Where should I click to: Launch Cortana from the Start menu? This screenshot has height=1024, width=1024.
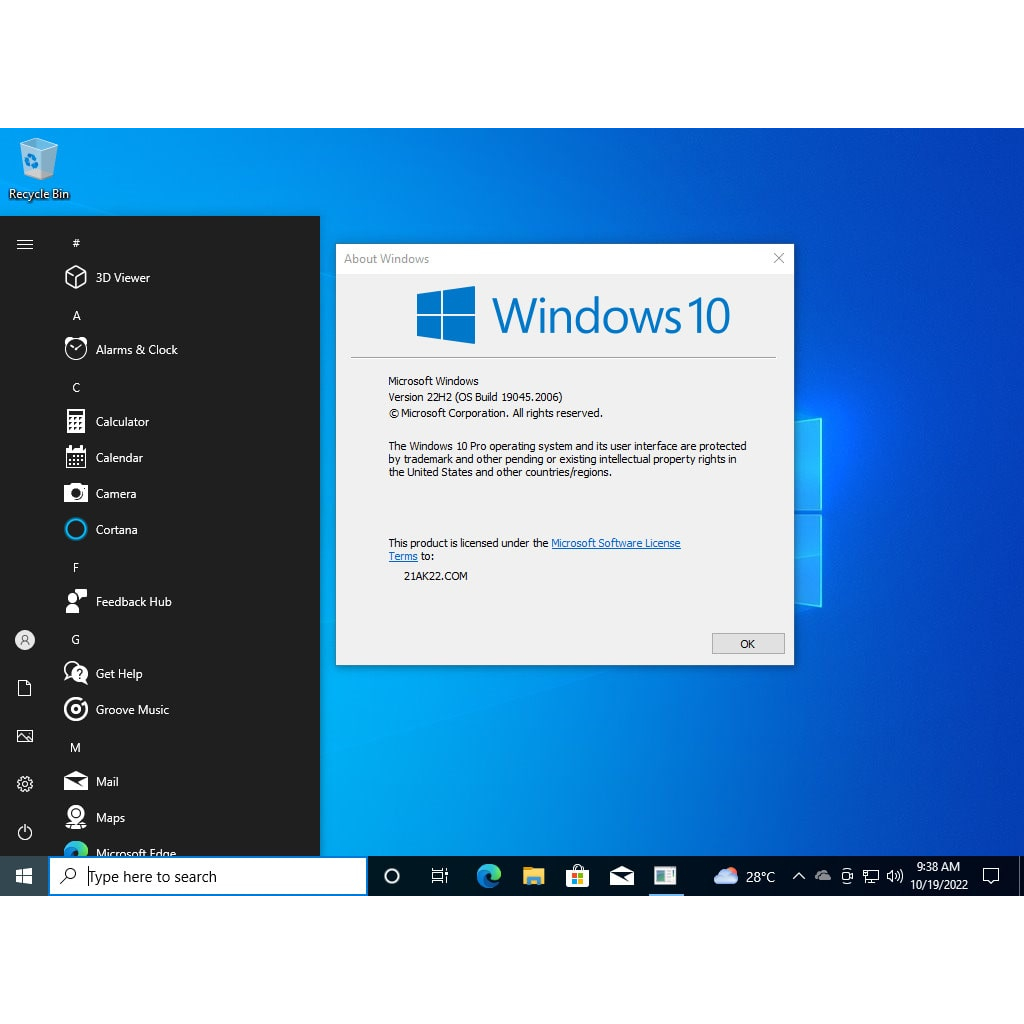tap(116, 530)
